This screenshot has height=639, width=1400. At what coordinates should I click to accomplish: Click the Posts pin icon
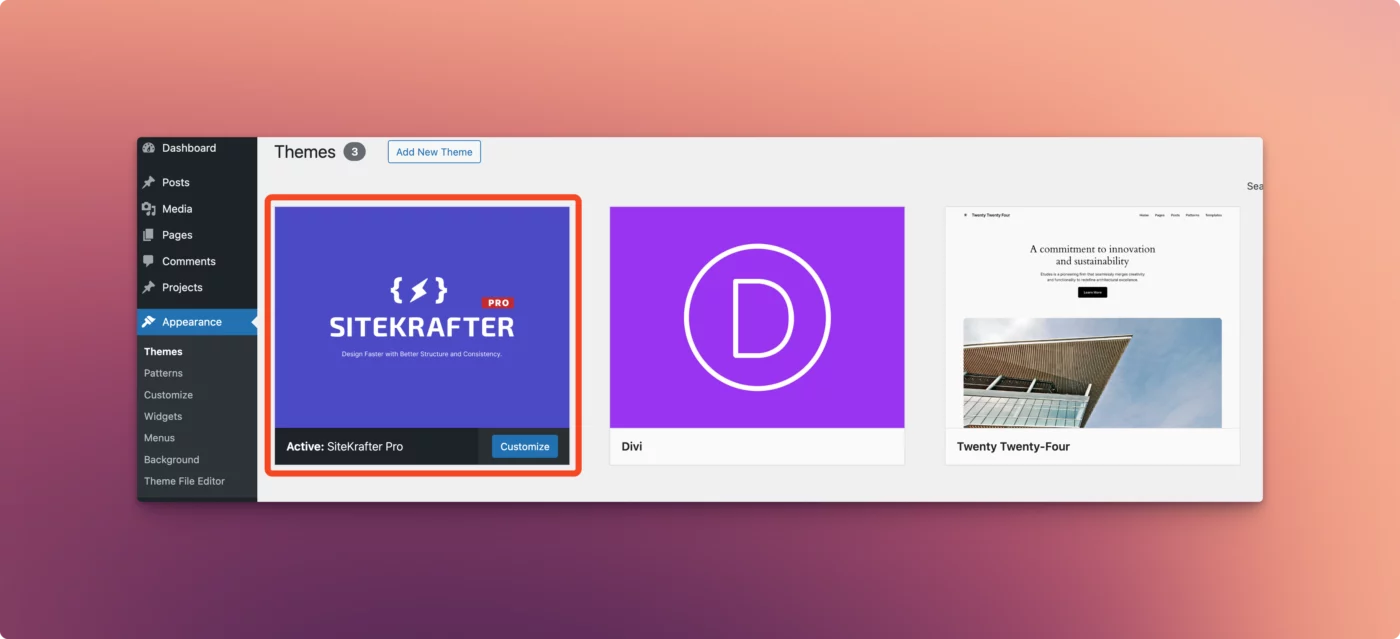click(x=149, y=183)
